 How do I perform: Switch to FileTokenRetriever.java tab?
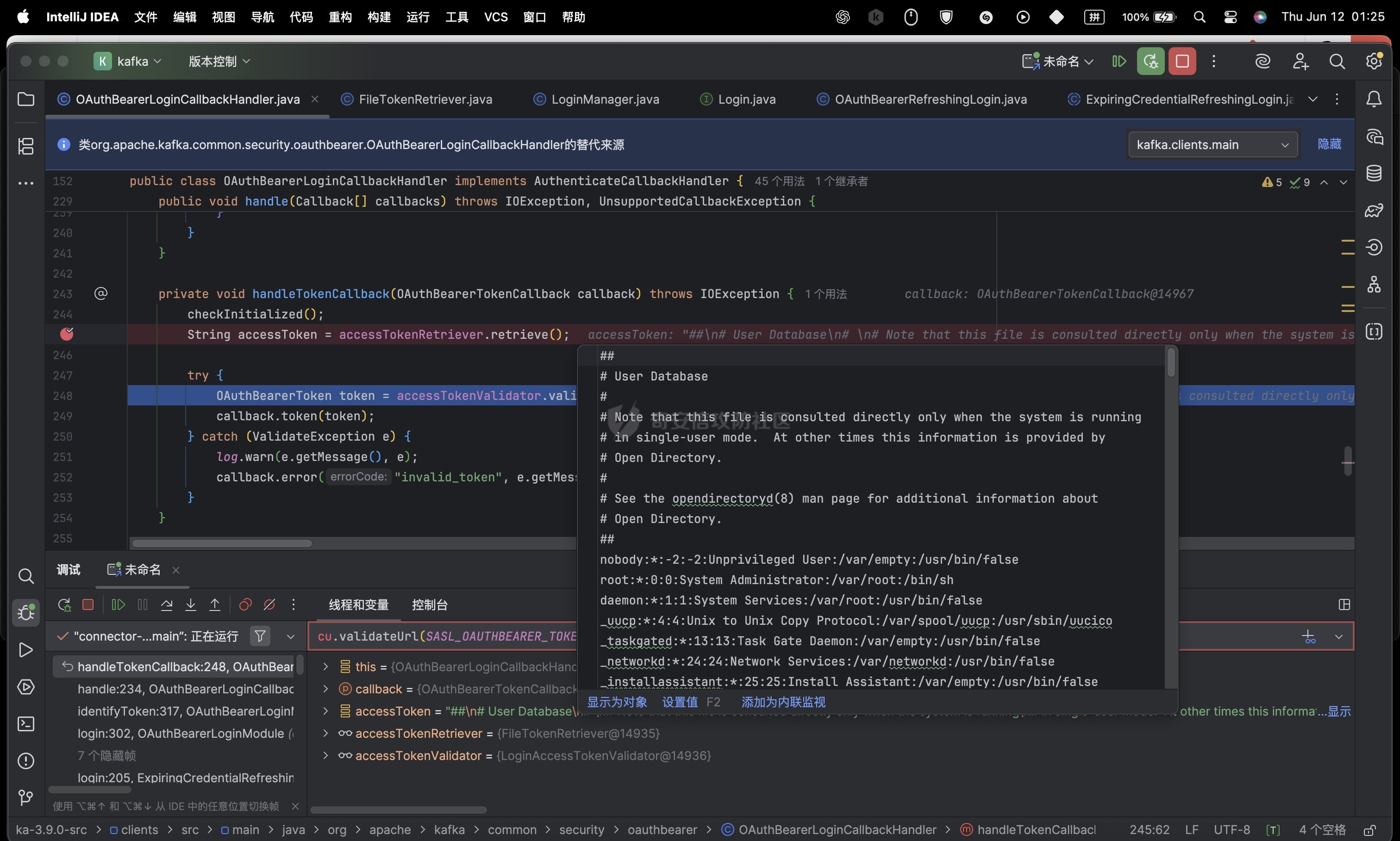(x=418, y=99)
